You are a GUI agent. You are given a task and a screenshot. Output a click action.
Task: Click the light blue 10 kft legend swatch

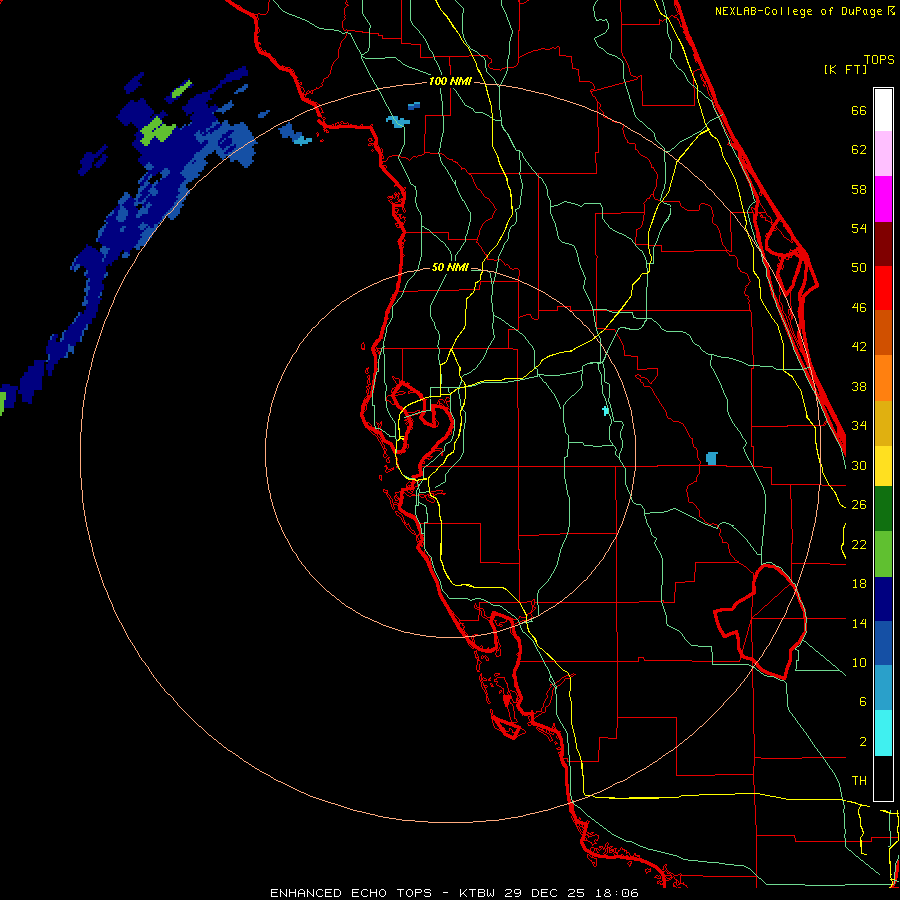tap(883, 688)
